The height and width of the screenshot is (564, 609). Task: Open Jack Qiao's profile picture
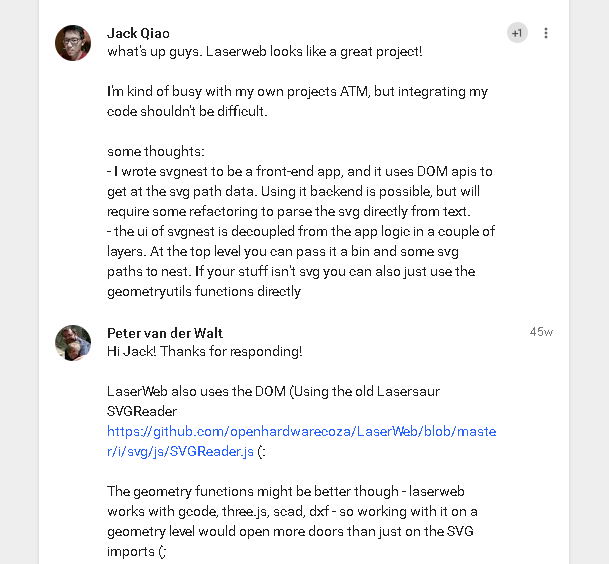coord(73,43)
